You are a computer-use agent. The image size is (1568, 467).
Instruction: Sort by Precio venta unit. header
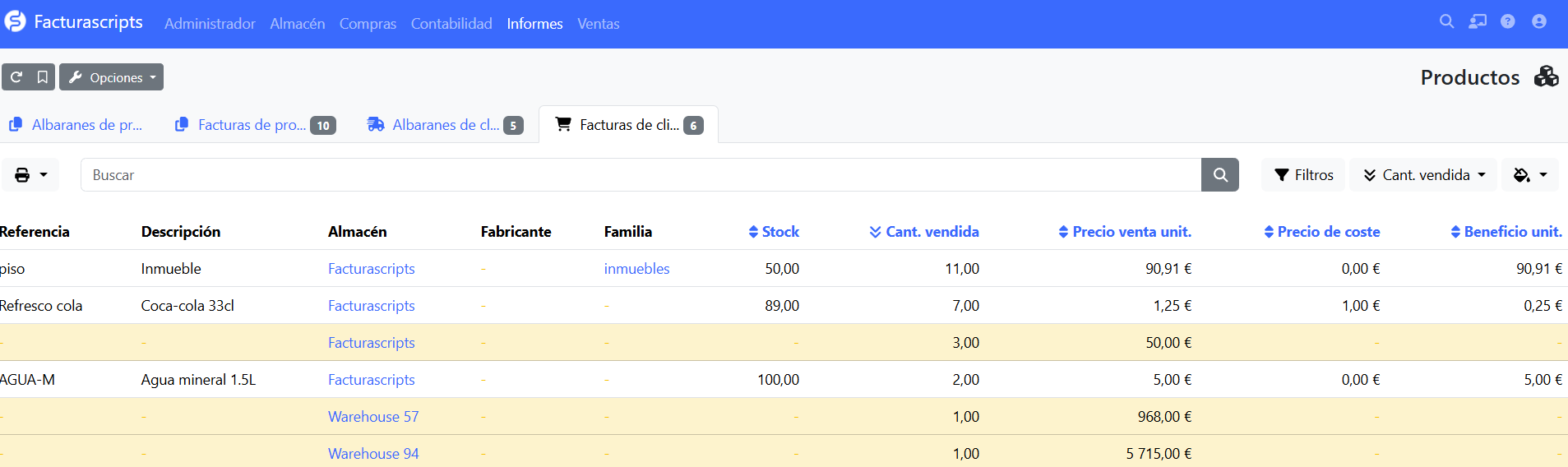(x=1125, y=232)
